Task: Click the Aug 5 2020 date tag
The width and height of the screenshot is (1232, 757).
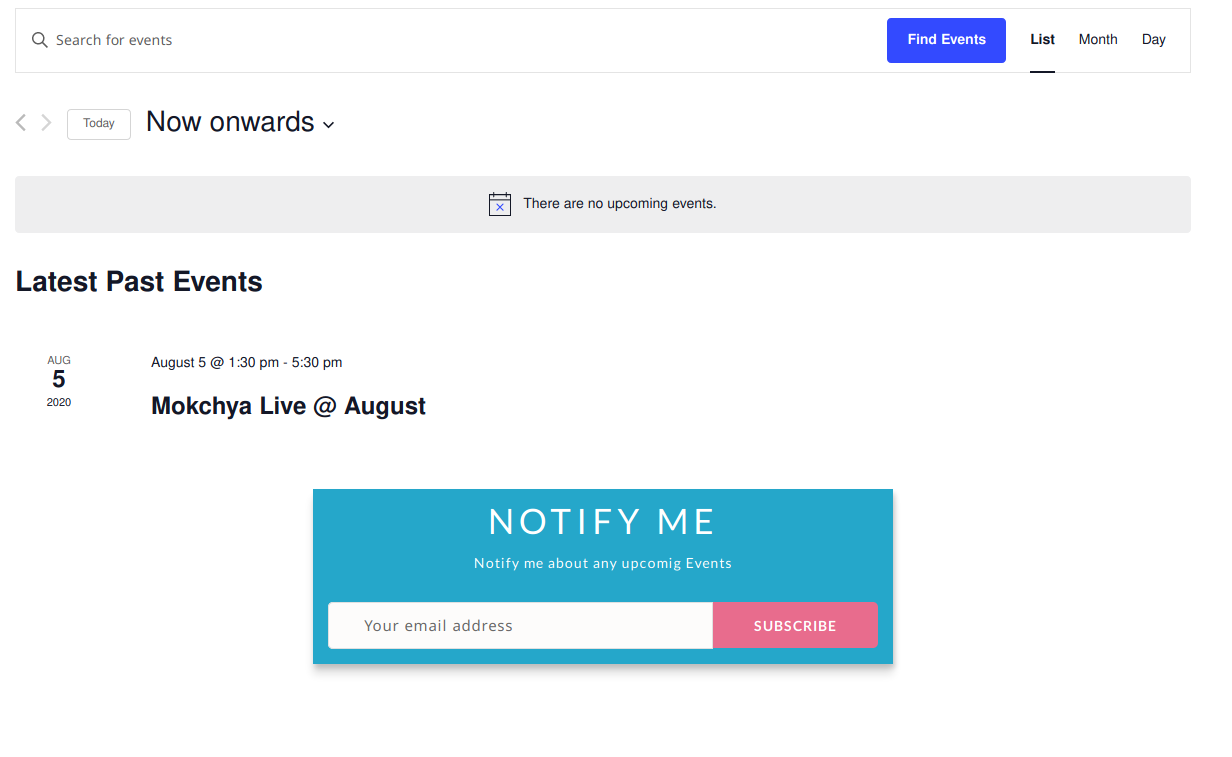Action: pos(59,380)
